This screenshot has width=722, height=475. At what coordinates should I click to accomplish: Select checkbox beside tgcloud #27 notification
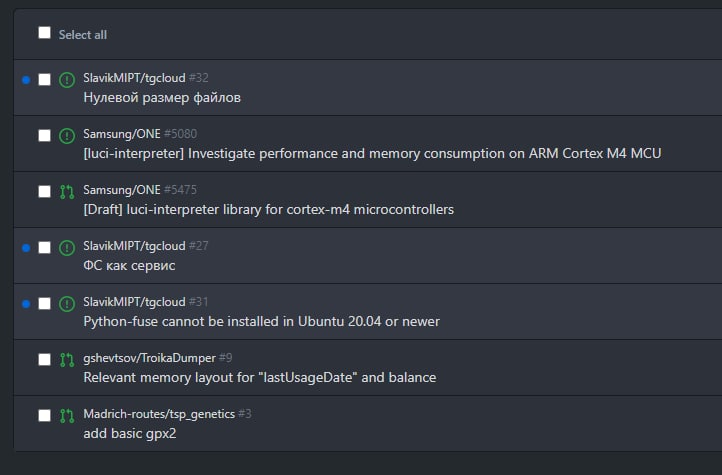(x=44, y=247)
